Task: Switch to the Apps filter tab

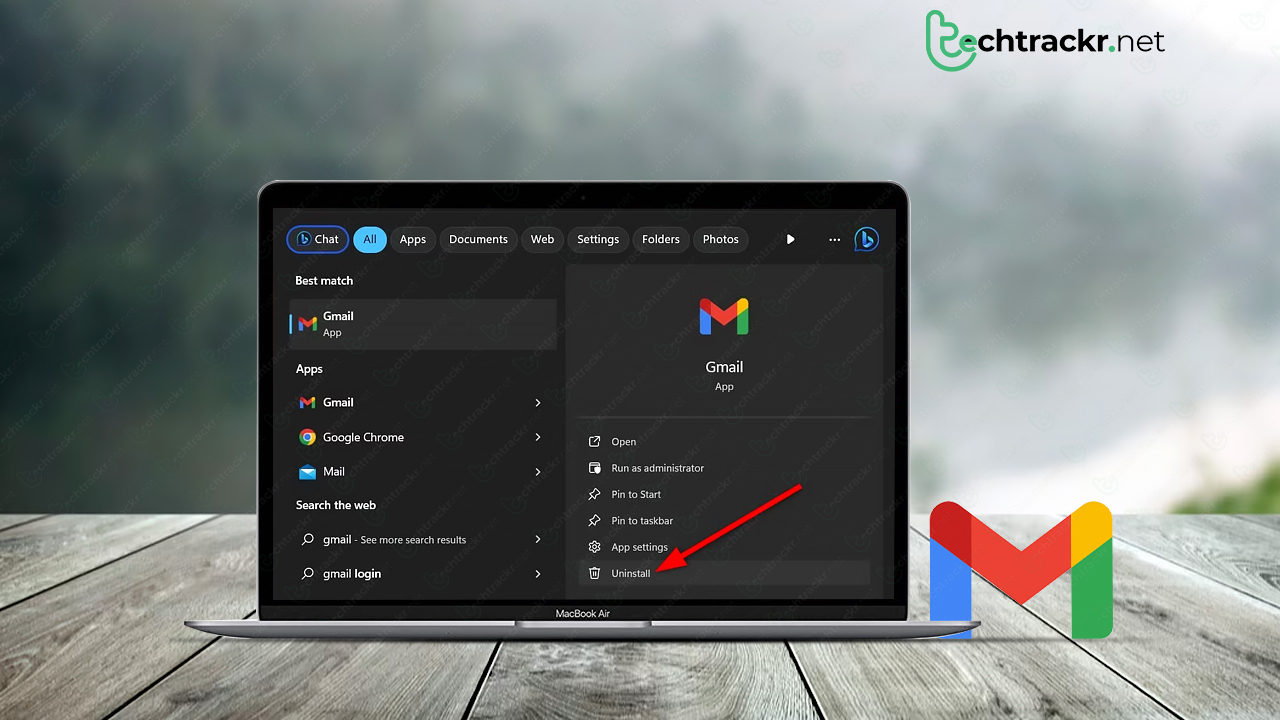Action: pos(413,239)
